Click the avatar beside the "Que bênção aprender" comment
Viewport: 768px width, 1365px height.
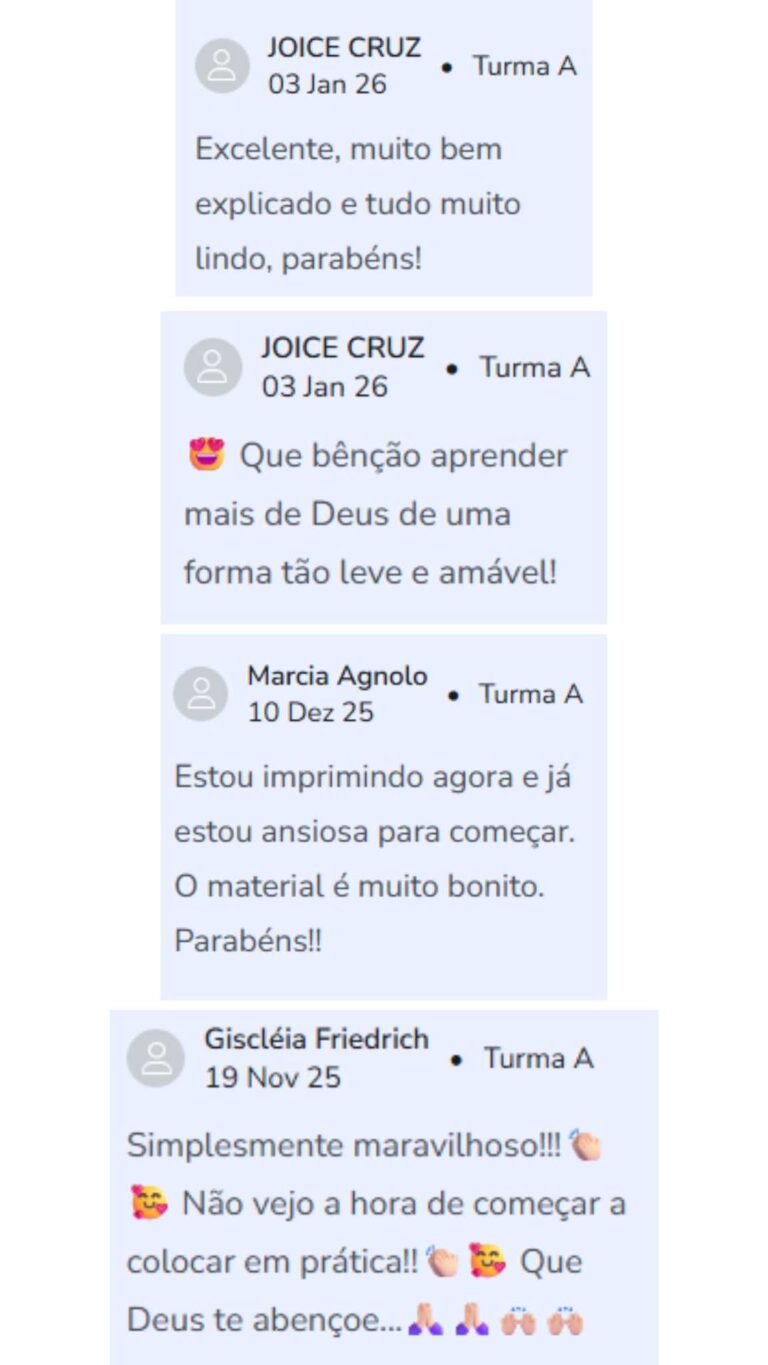tap(213, 367)
